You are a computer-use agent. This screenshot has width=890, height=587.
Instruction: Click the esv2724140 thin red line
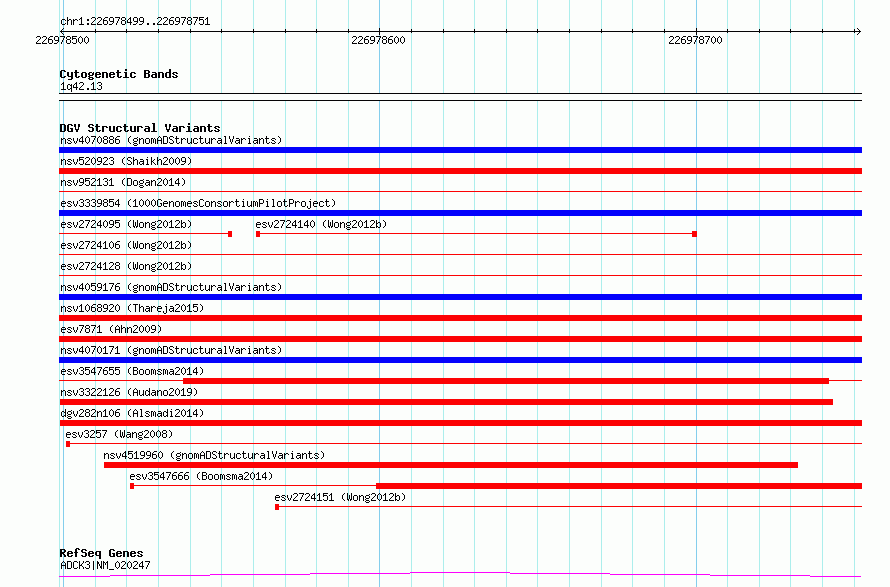pos(476,234)
